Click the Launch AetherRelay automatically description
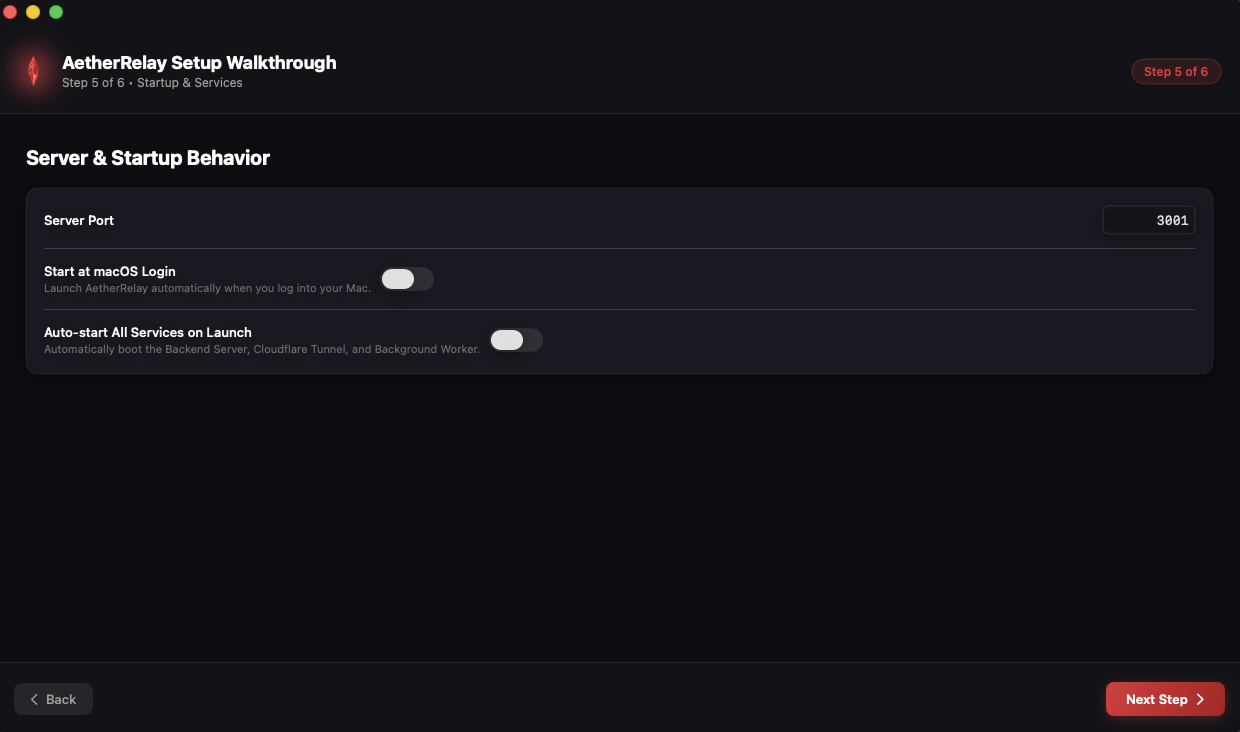The height and width of the screenshot is (732, 1240). click(x=208, y=288)
